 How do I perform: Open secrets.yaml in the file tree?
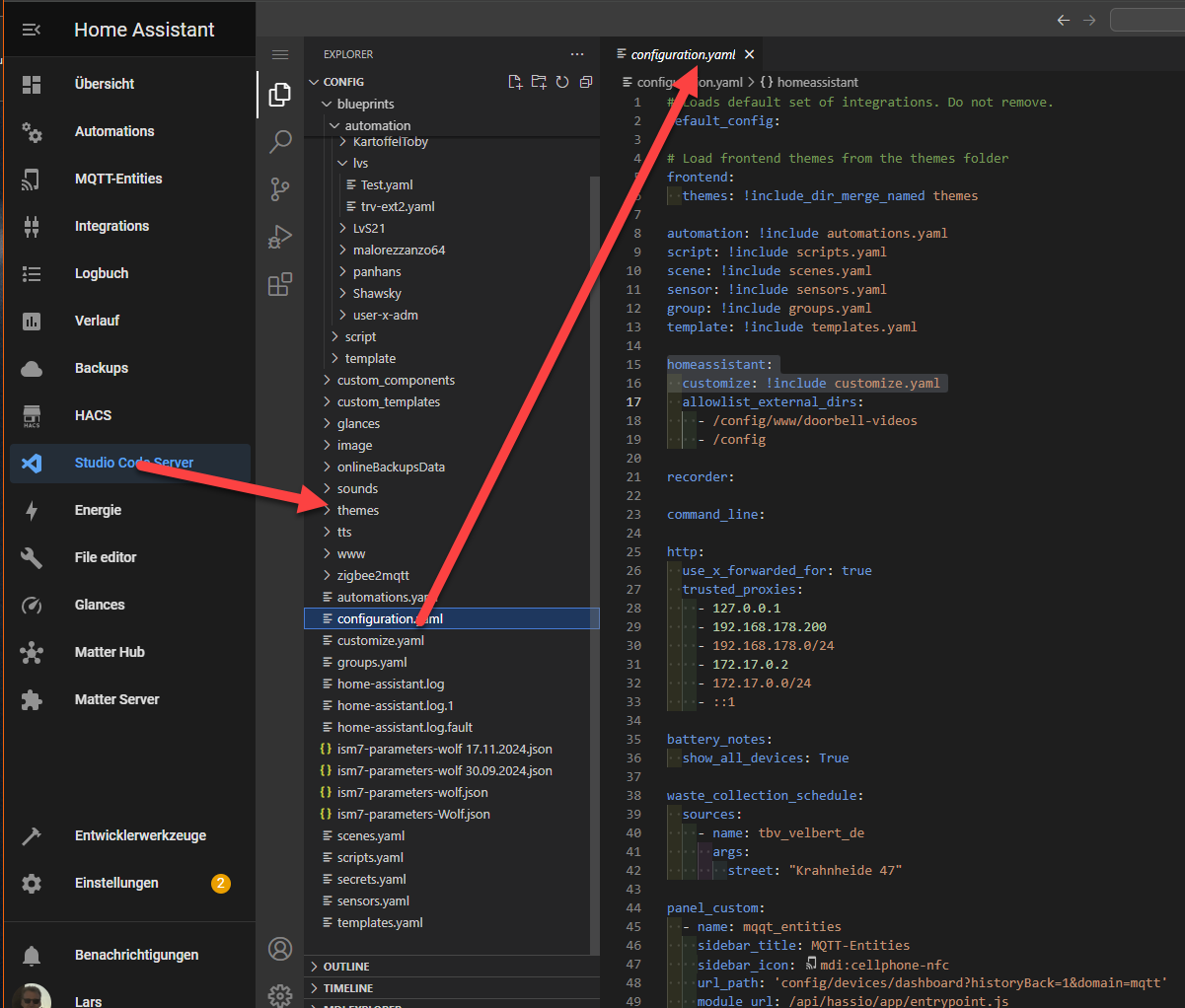tap(371, 879)
